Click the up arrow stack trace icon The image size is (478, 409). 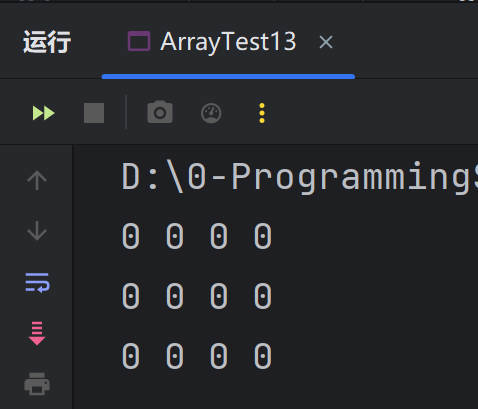pyautogui.click(x=37, y=180)
